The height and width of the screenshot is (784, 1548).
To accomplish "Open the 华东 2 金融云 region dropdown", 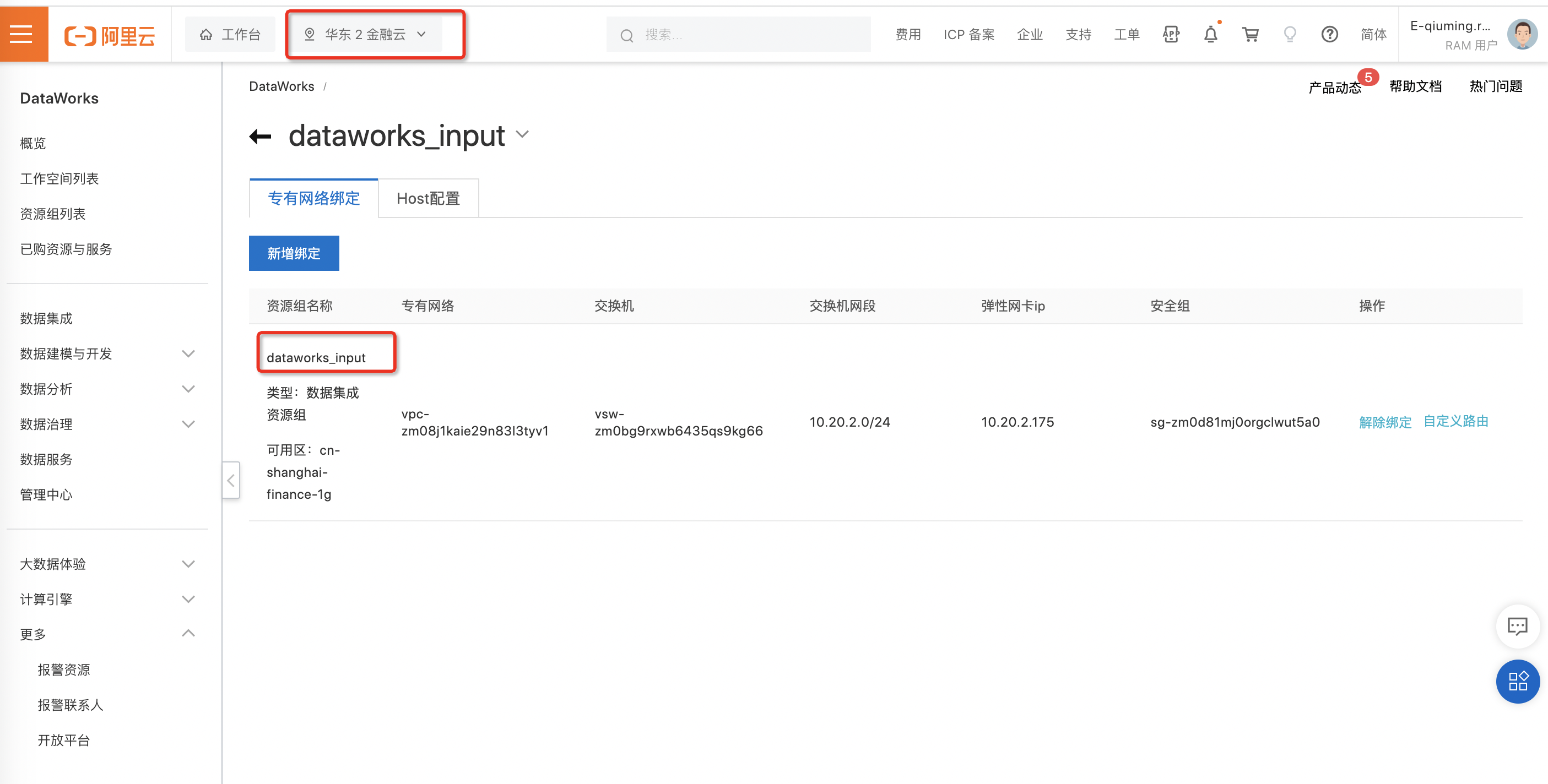I will (x=366, y=35).
